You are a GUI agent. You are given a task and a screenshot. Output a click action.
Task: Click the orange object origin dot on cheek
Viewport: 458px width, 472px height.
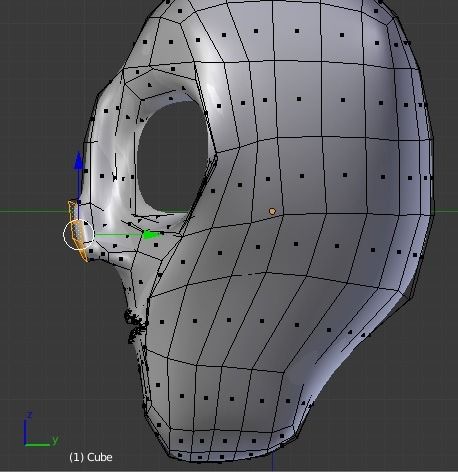pyautogui.click(x=272, y=211)
